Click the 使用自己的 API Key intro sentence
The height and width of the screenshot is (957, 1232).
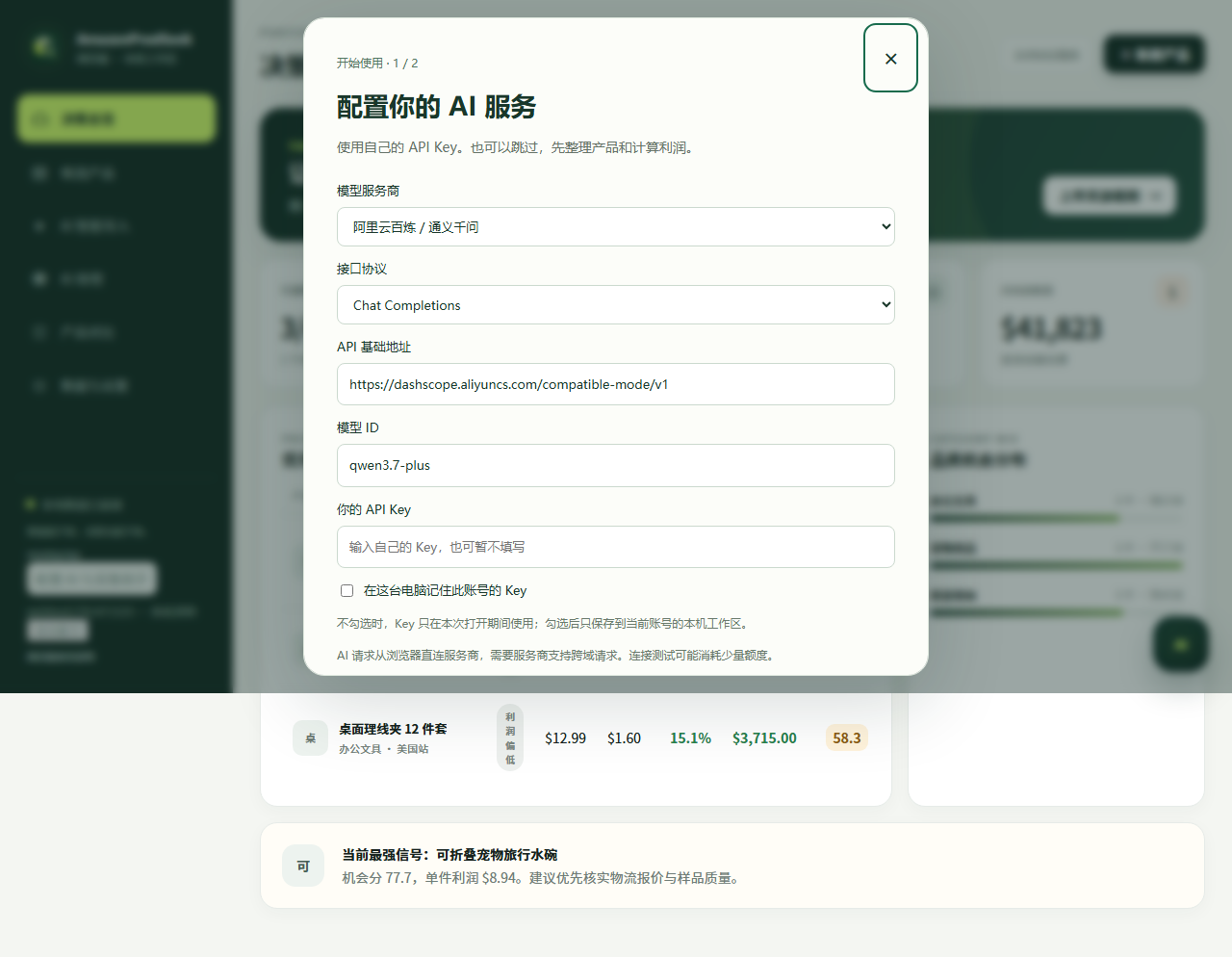click(x=516, y=147)
